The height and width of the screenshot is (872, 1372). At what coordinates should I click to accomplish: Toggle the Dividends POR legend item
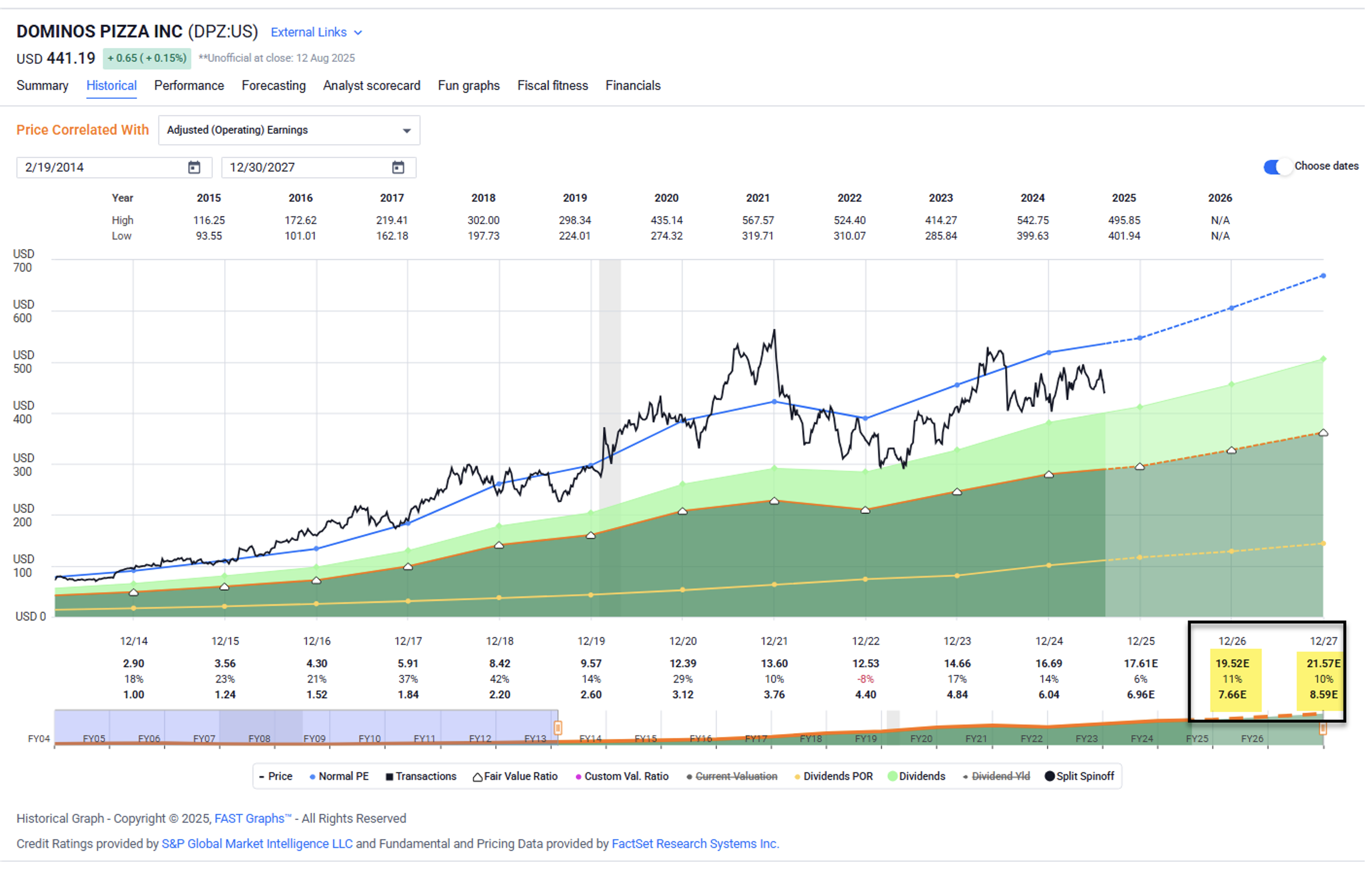834,776
